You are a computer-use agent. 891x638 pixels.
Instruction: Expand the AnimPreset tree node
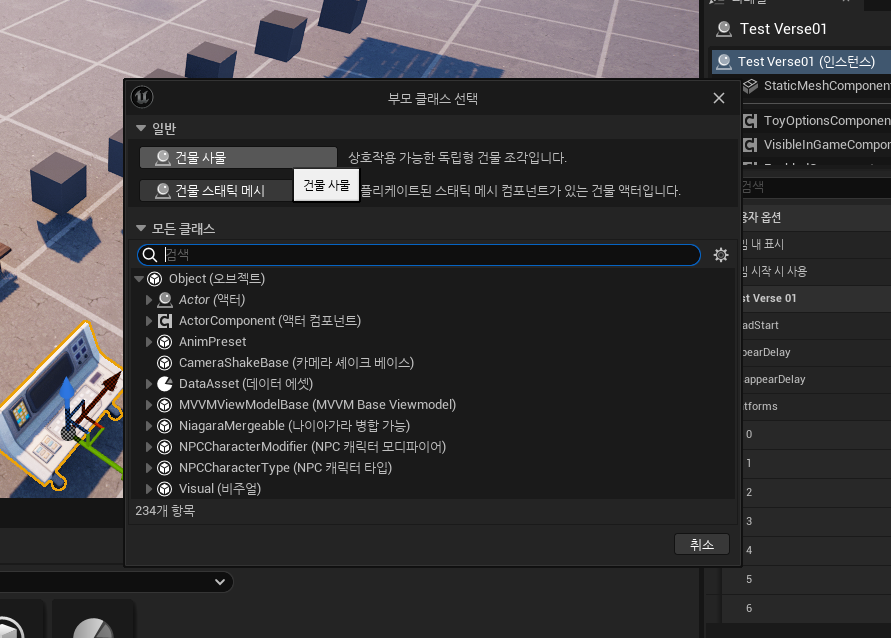click(149, 342)
